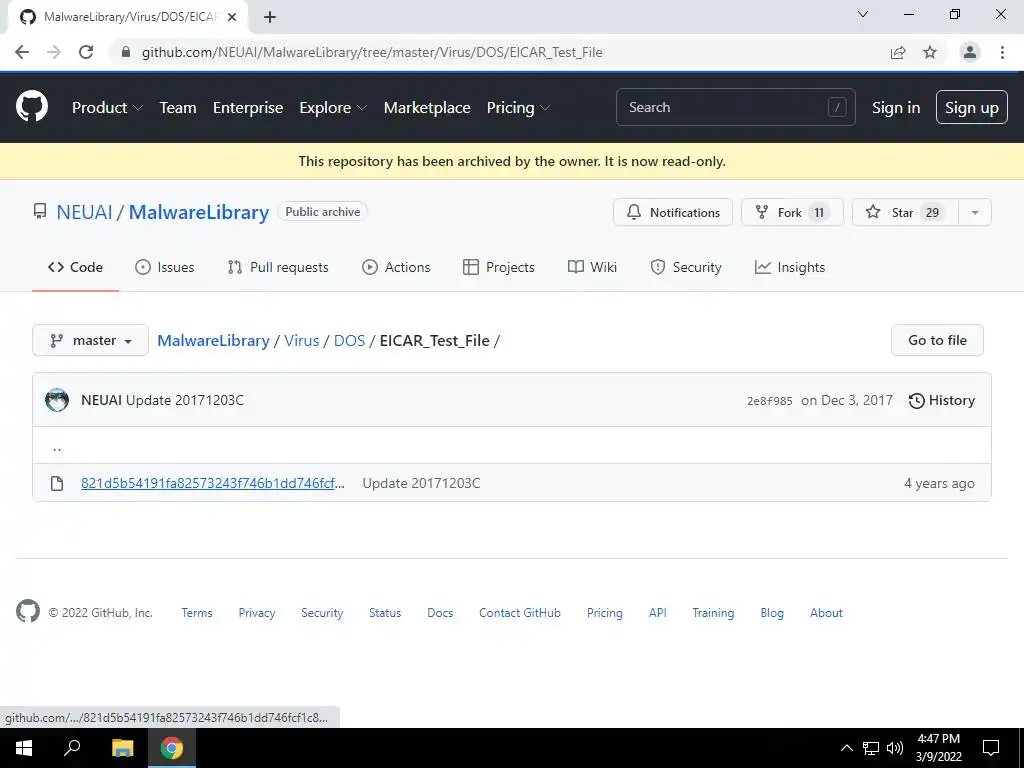
Task: Open the Projects tab
Action: click(x=499, y=267)
